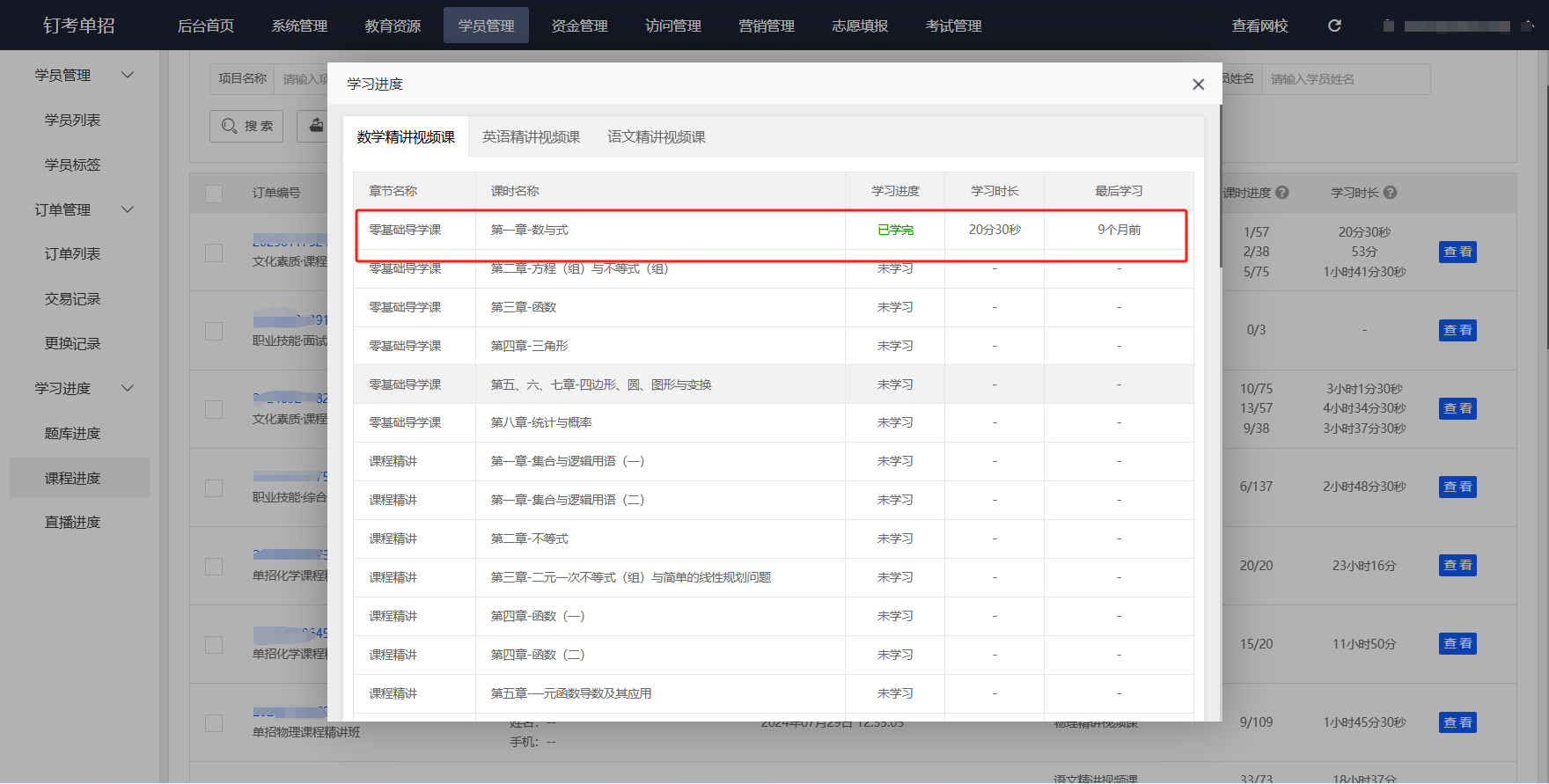
Task: Collapse the 学员管理 sidebar group
Action: pyautogui.click(x=128, y=76)
